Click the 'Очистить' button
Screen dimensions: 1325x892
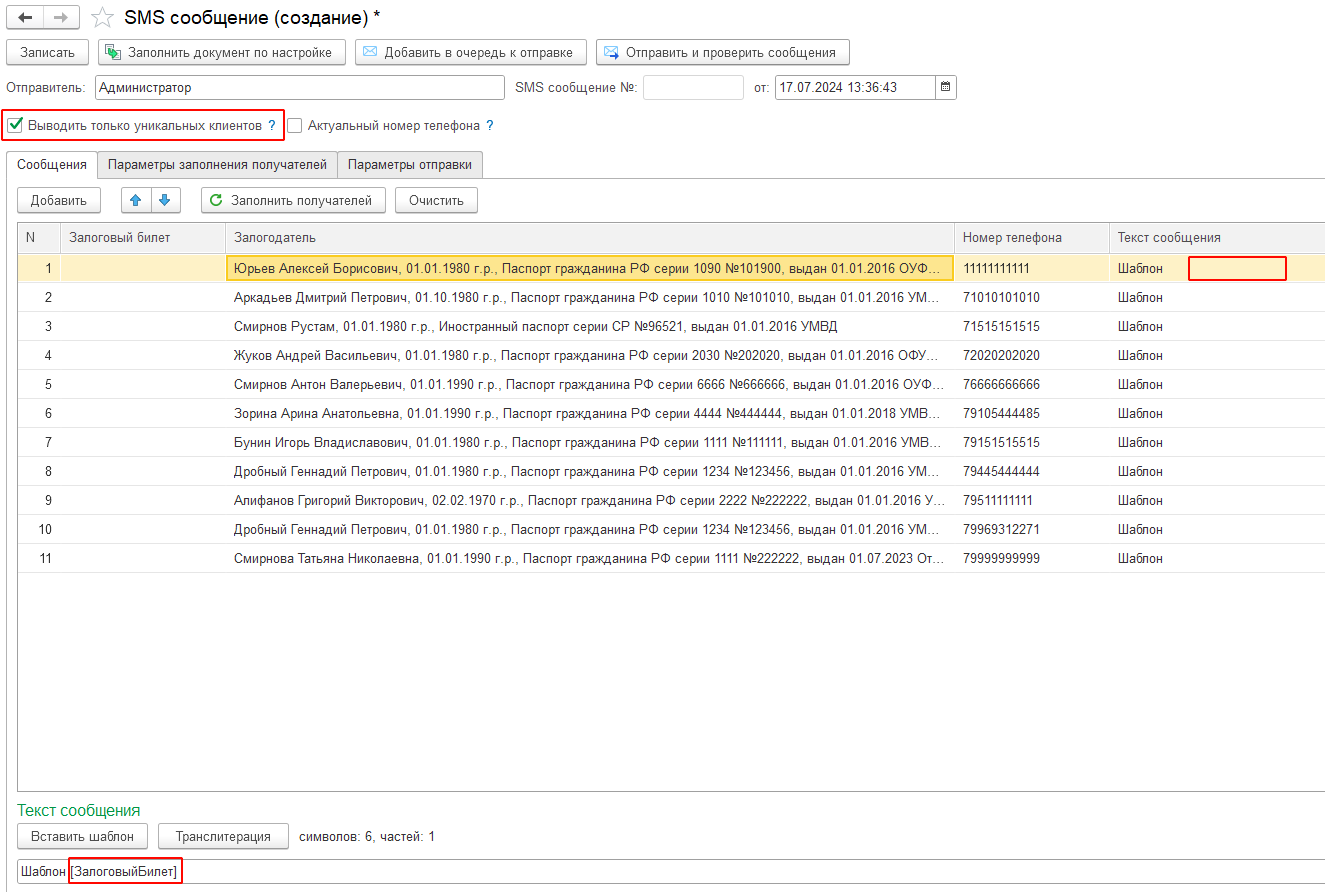436,200
